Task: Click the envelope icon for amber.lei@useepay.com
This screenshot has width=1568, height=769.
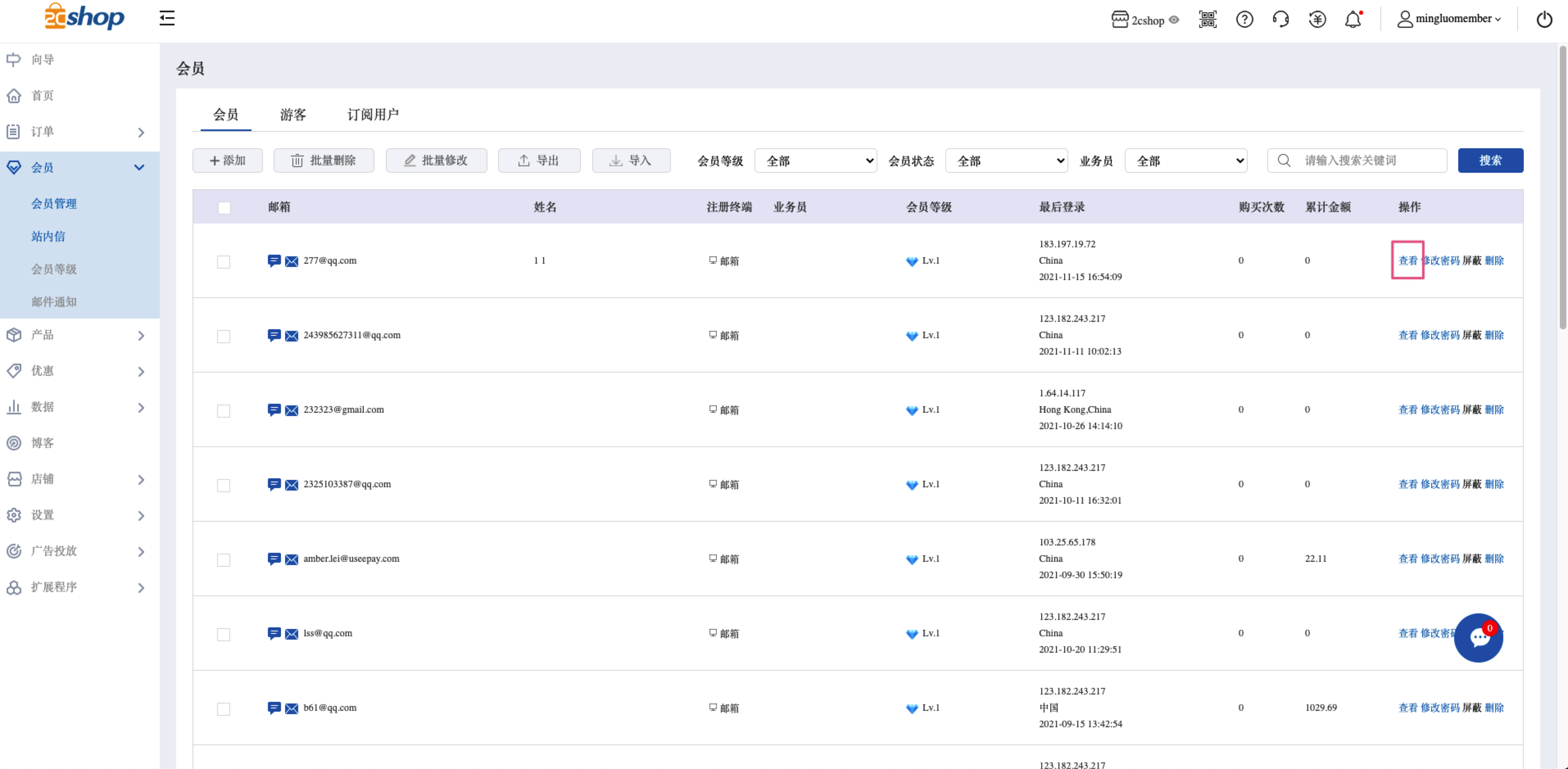Action: pyautogui.click(x=292, y=560)
